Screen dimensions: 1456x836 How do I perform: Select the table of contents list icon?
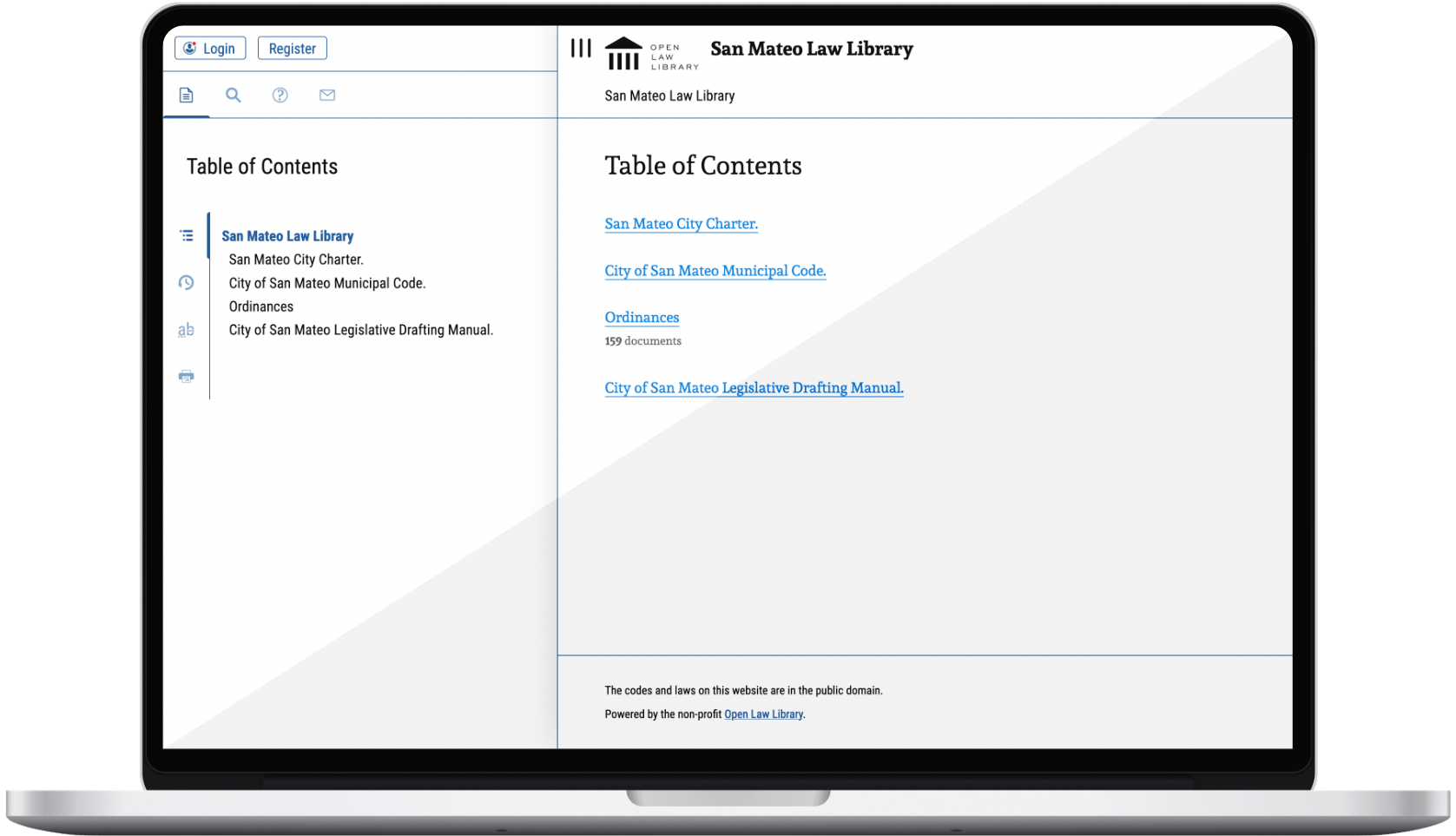(186, 235)
